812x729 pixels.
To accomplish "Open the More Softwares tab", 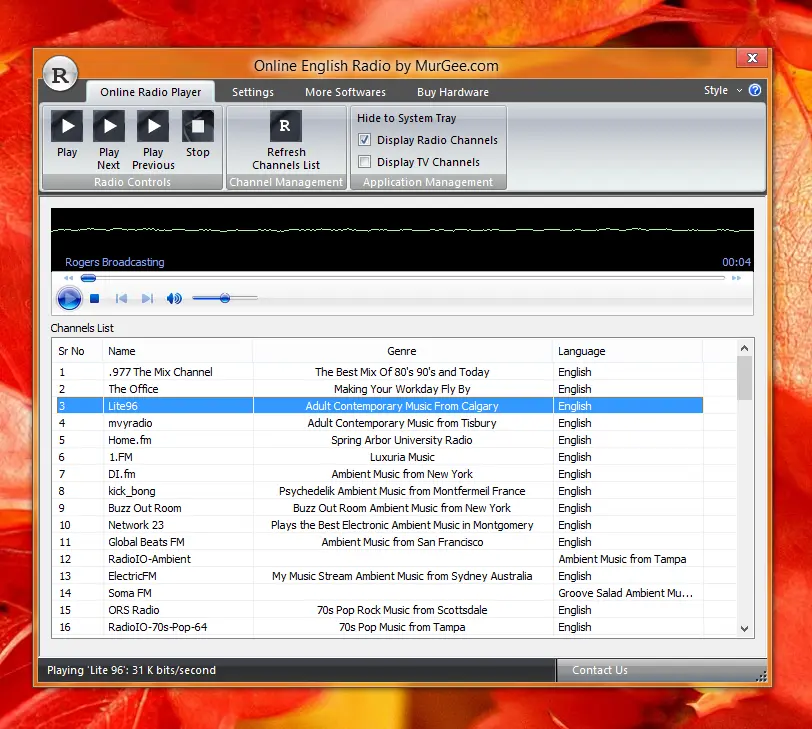I will (345, 92).
